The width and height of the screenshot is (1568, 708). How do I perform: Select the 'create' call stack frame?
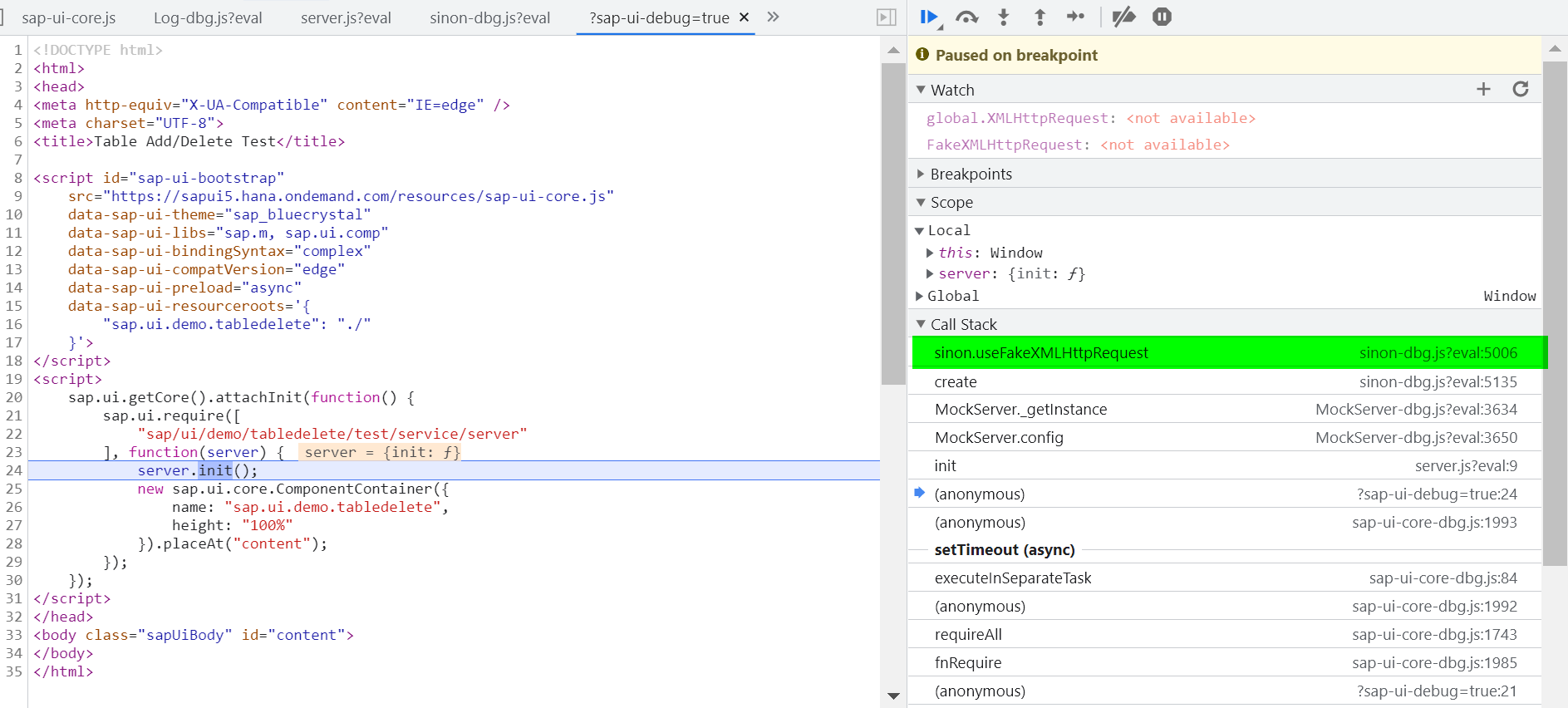coord(1226,381)
